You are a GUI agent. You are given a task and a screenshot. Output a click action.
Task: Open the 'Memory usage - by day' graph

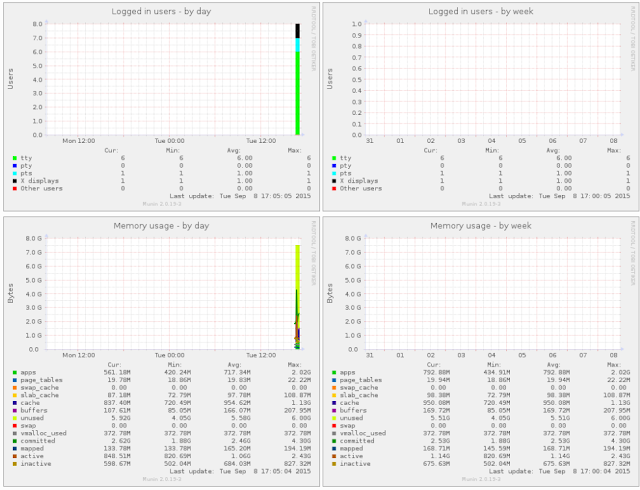pos(162,352)
